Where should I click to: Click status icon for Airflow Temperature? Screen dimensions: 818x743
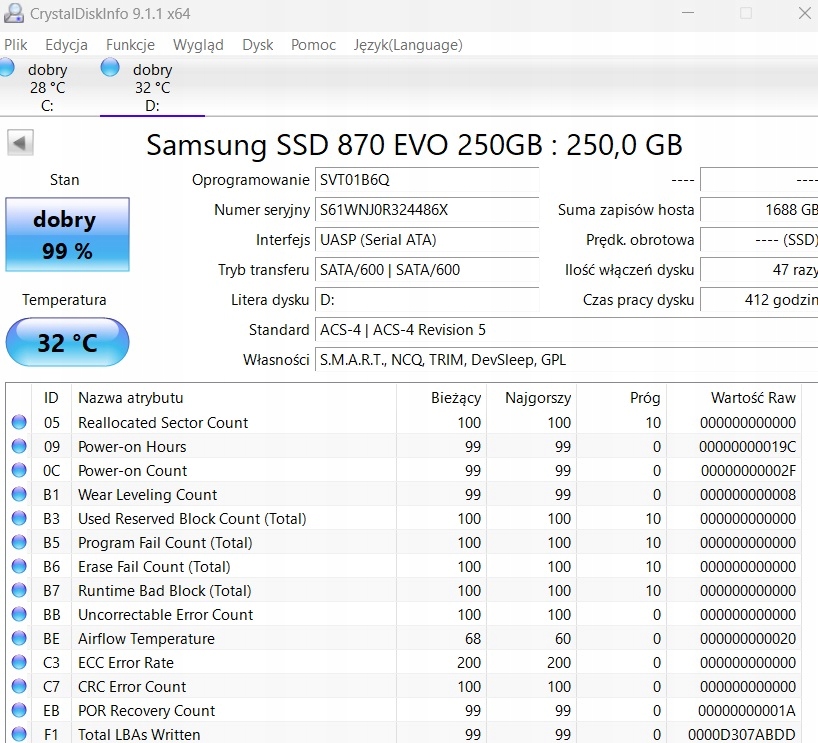coord(19,638)
